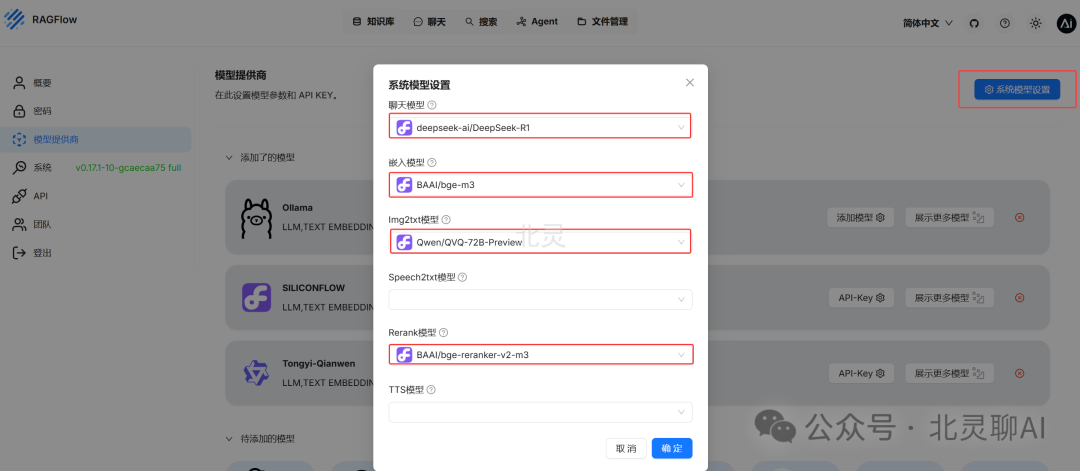Viewport: 1080px width, 471px height.
Task: Delete the Ollama provider with red icon
Action: (1020, 218)
